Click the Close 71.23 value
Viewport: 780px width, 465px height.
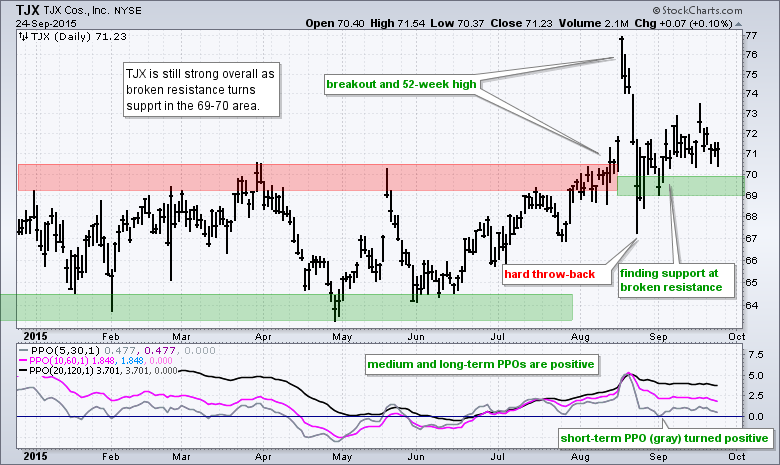click(x=521, y=23)
